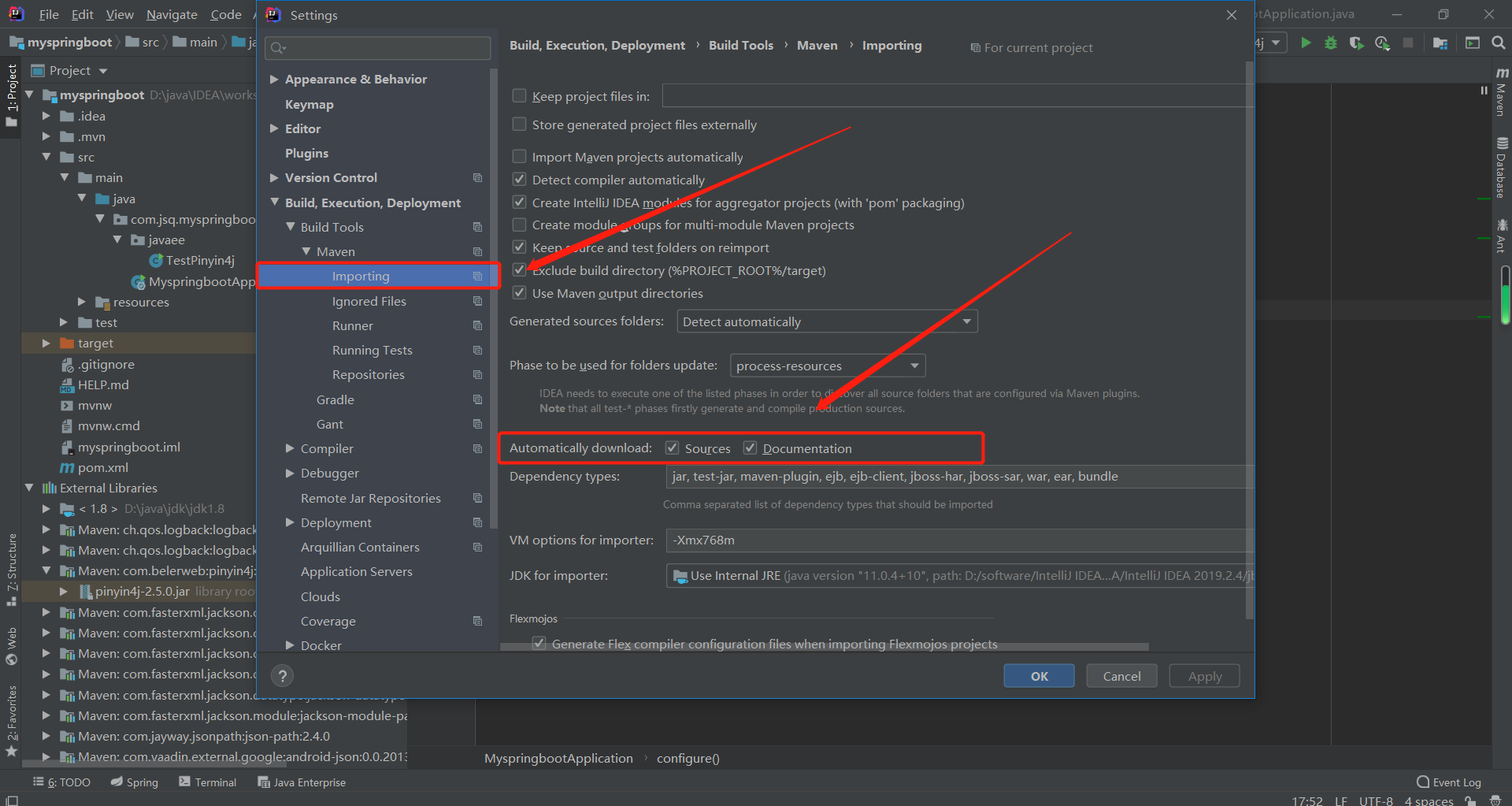The image size is (1512, 806).
Task: Enable Import Maven projects automatically
Action: (519, 156)
